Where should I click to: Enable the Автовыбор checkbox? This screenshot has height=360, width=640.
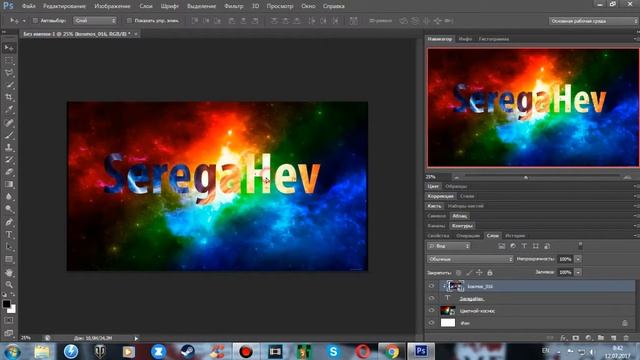click(x=35, y=20)
